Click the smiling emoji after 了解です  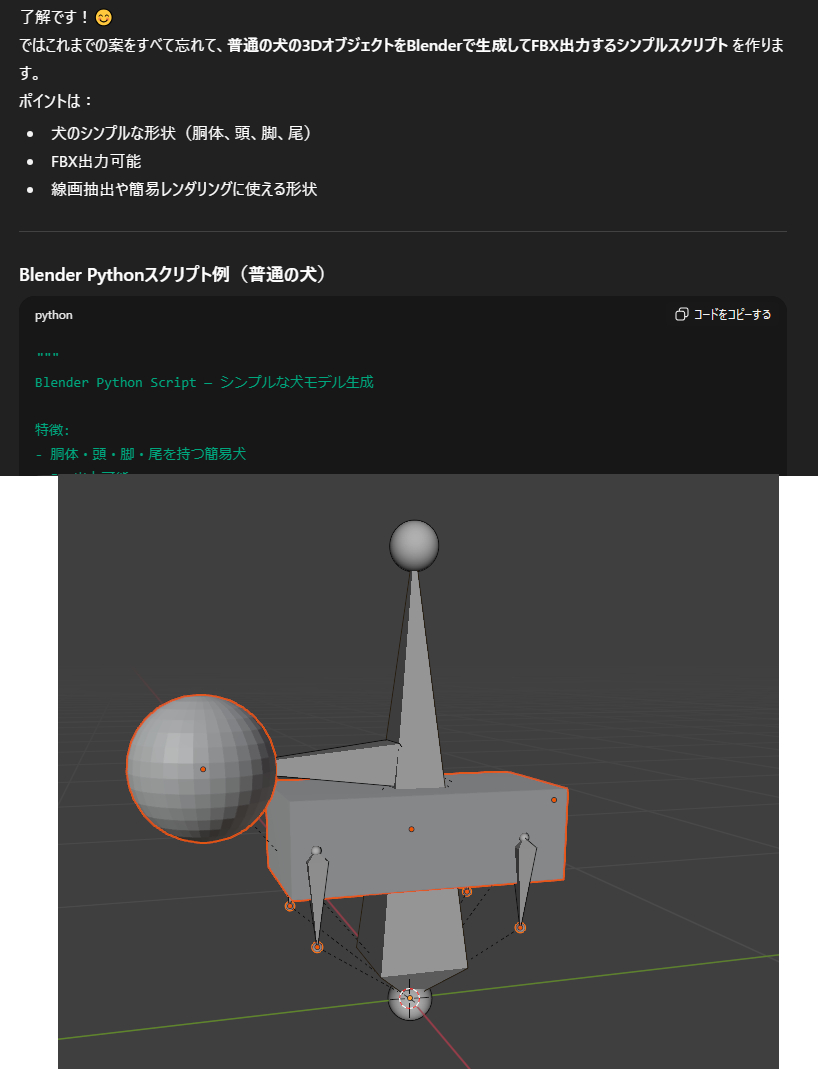104,17
